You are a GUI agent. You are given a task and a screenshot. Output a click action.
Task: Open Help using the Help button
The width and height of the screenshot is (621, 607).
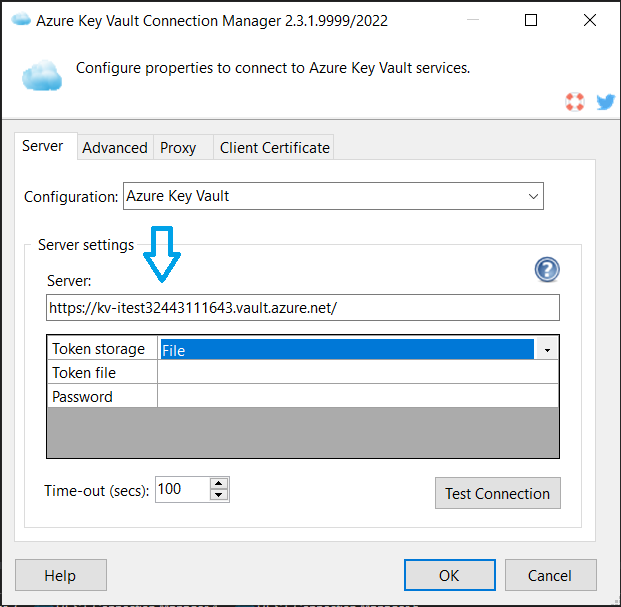pos(60,575)
